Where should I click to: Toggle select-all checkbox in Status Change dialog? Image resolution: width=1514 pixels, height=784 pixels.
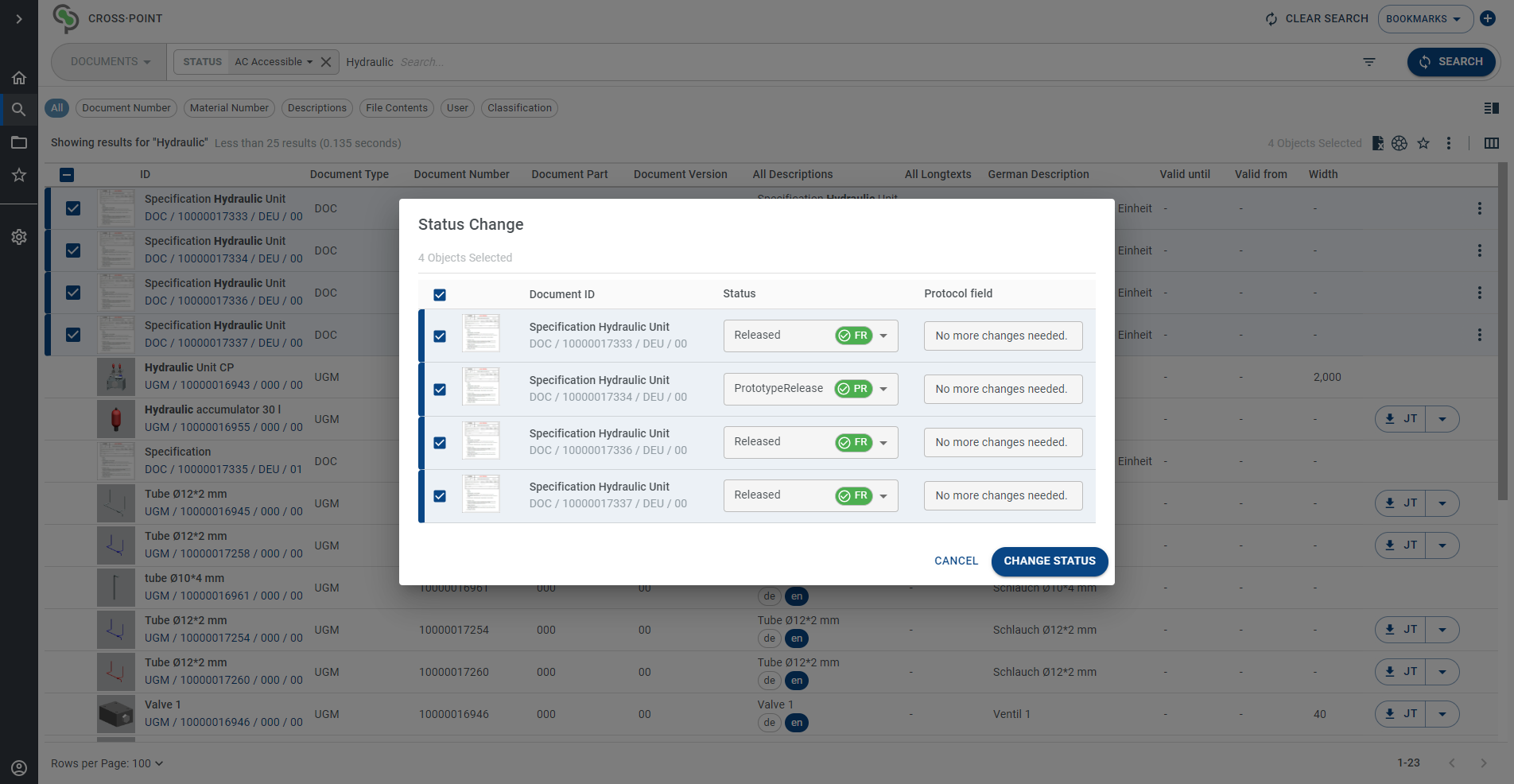coord(440,295)
